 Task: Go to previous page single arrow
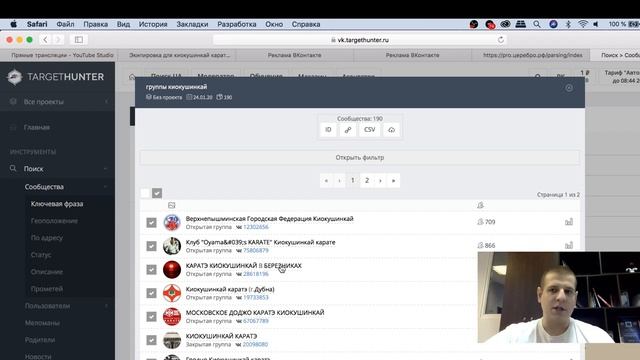pyautogui.click(x=340, y=180)
